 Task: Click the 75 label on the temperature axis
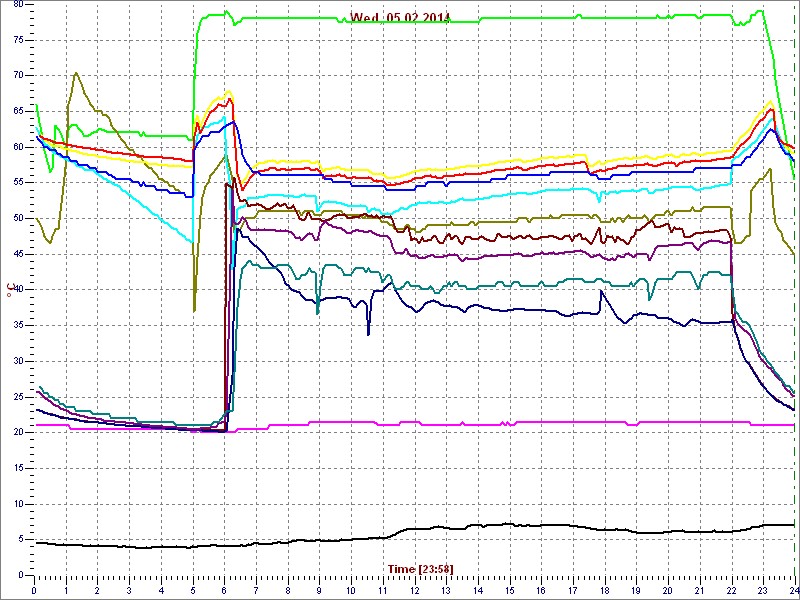pos(19,40)
